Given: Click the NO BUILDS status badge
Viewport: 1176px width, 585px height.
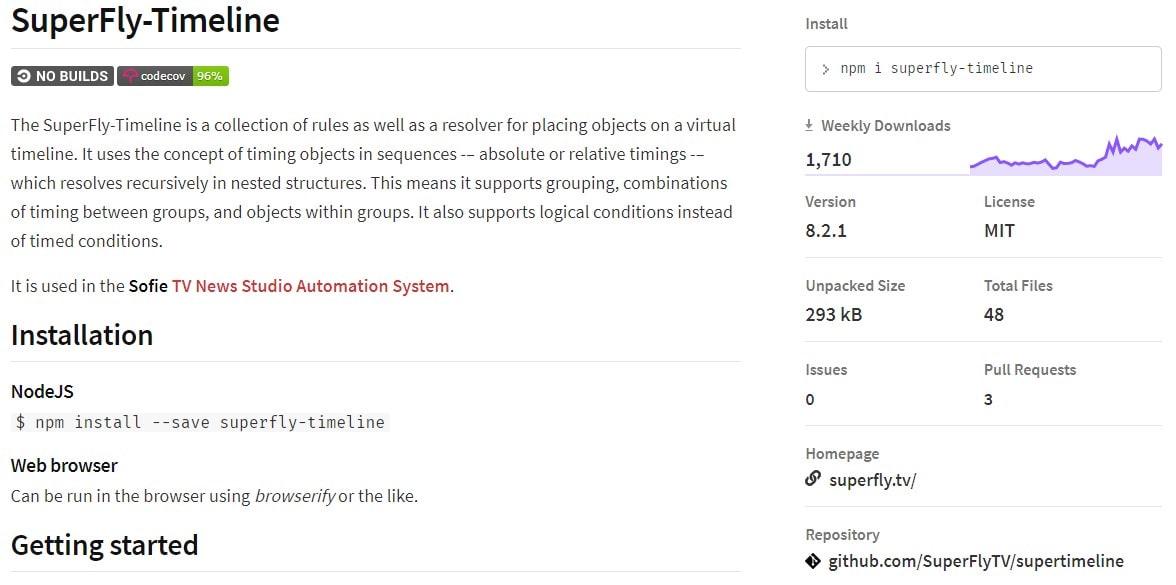Looking at the screenshot, I should coord(61,76).
